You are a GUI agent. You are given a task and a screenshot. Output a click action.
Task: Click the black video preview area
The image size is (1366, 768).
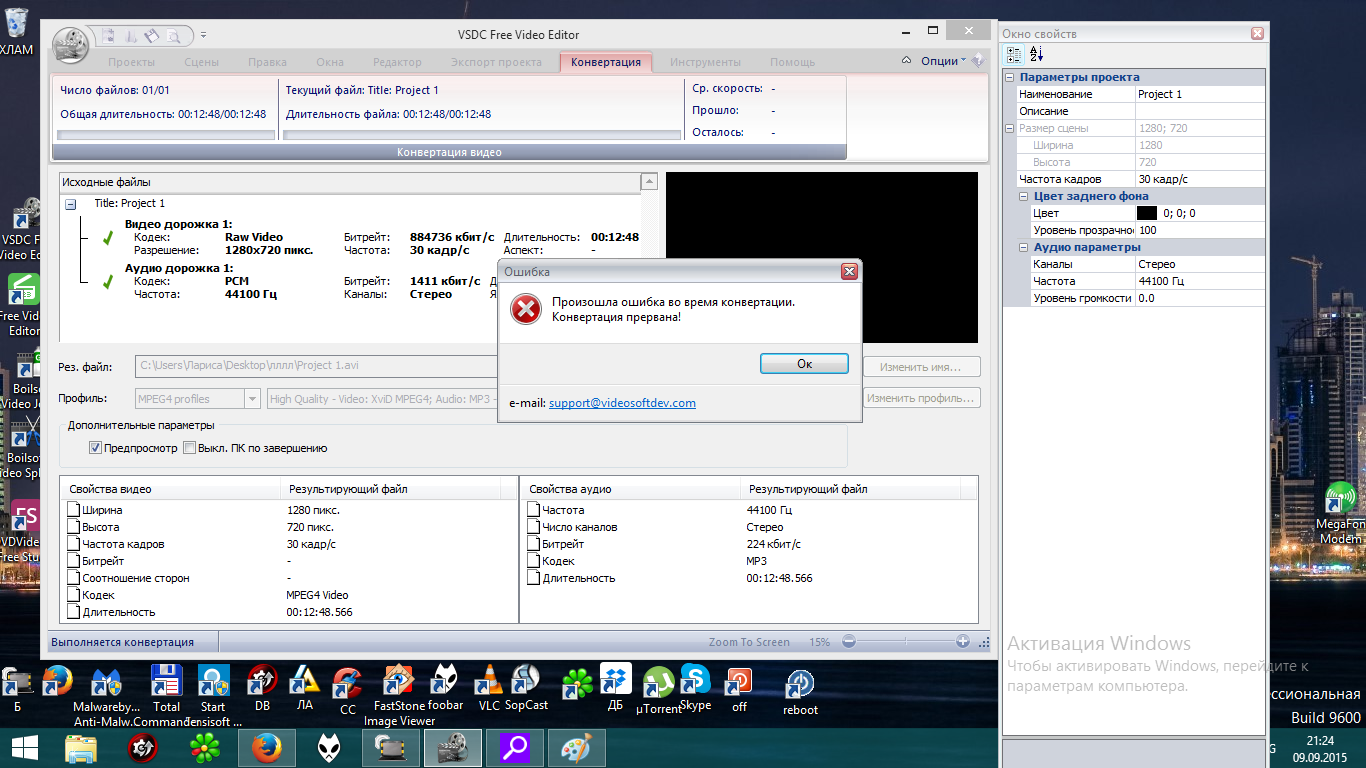click(x=821, y=258)
